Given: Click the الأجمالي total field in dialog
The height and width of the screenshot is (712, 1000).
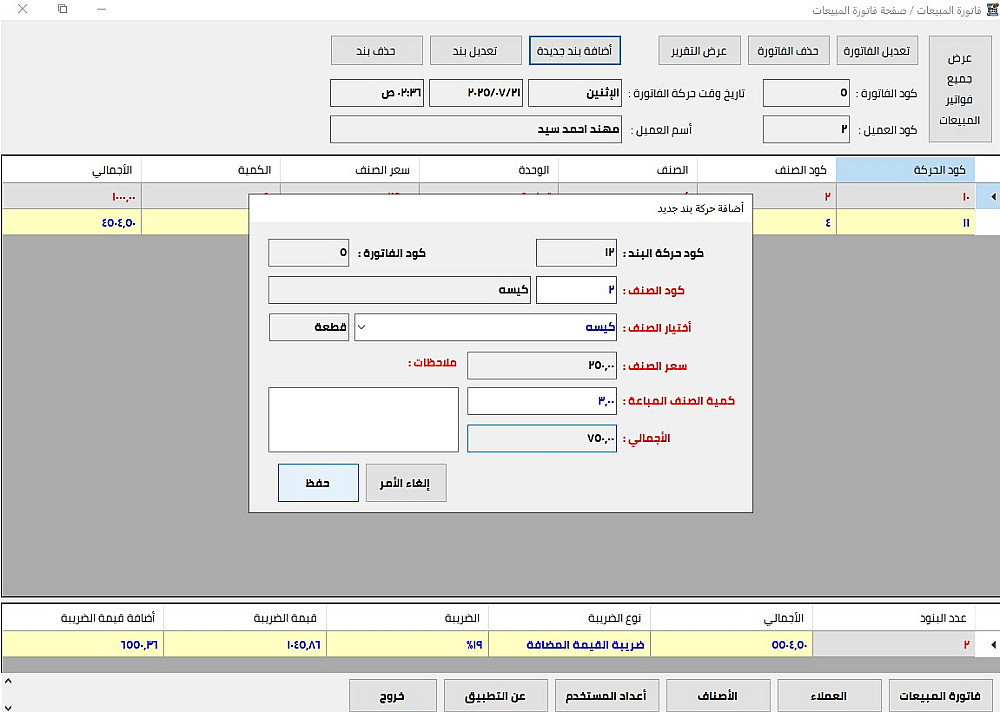Looking at the screenshot, I should pos(542,438).
